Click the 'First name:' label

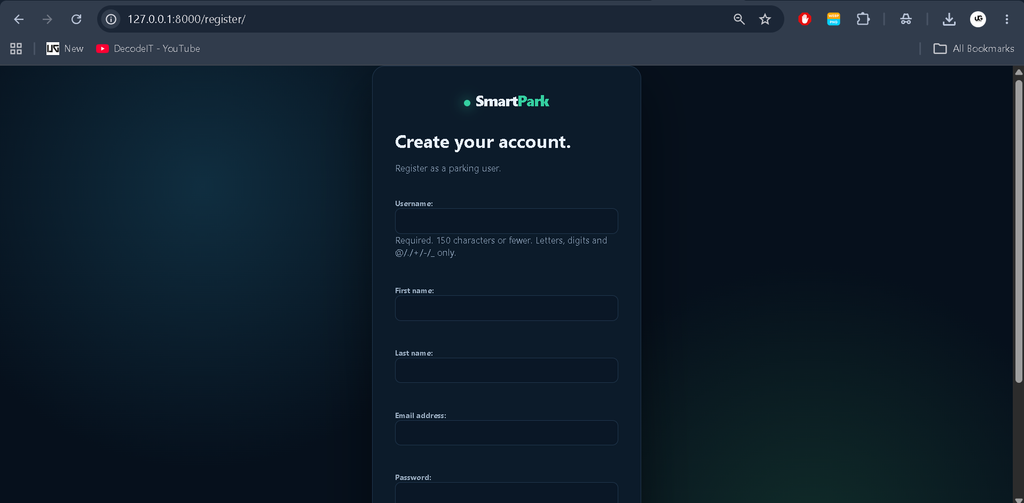point(415,290)
